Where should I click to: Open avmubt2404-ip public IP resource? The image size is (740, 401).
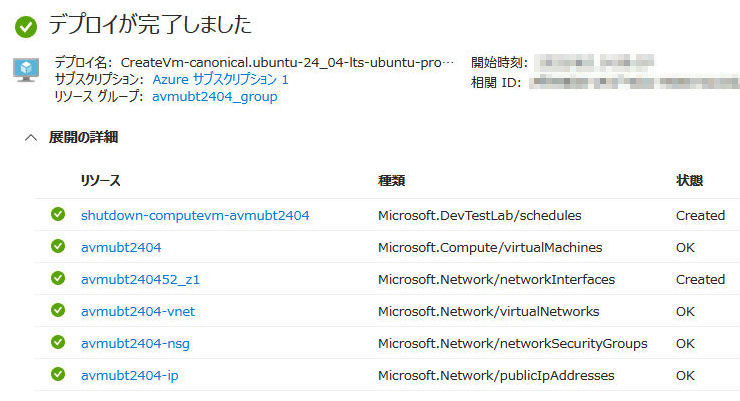pos(129,376)
